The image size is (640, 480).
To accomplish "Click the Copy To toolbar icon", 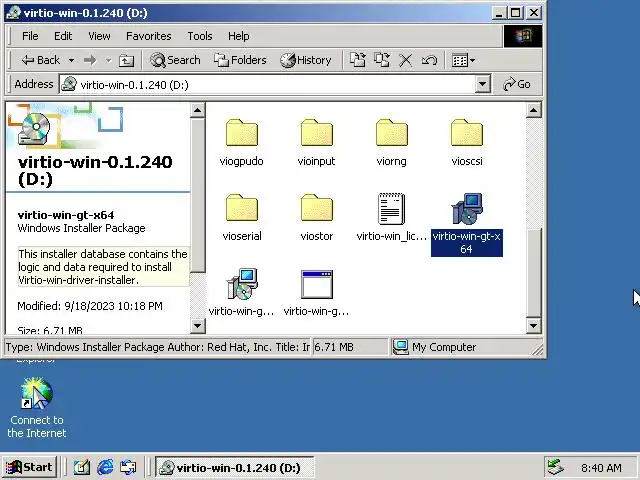I will 382,60.
